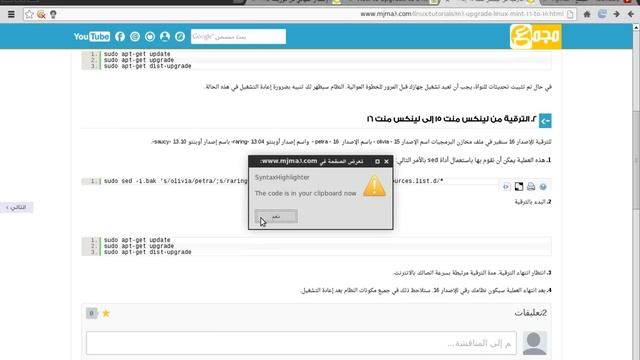The width and height of the screenshot is (640, 360).
Task: Open the user profile icon in header
Action: (x=165, y=37)
